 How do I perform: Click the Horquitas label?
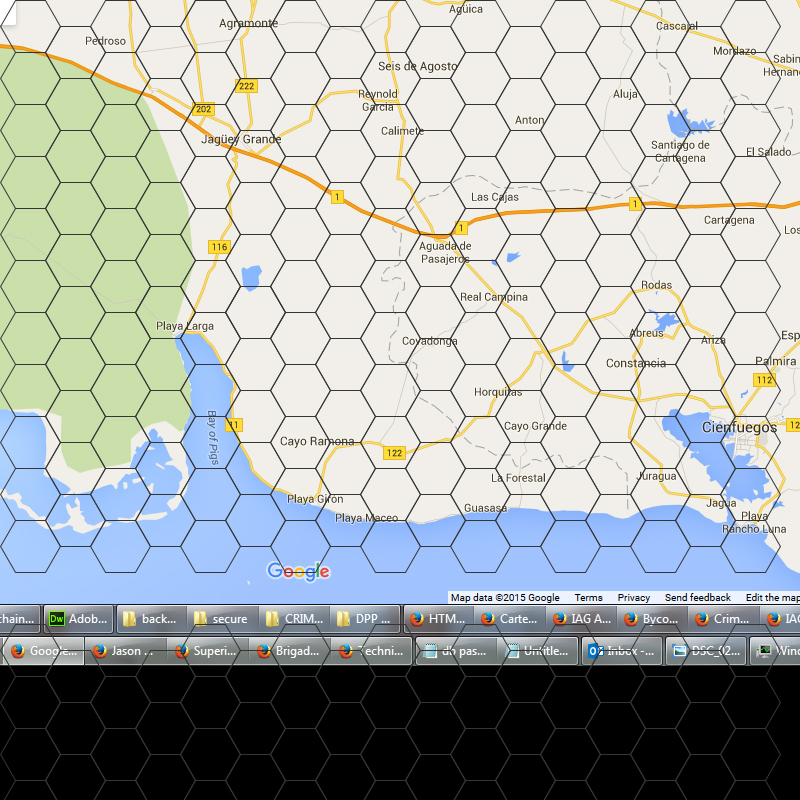click(498, 392)
